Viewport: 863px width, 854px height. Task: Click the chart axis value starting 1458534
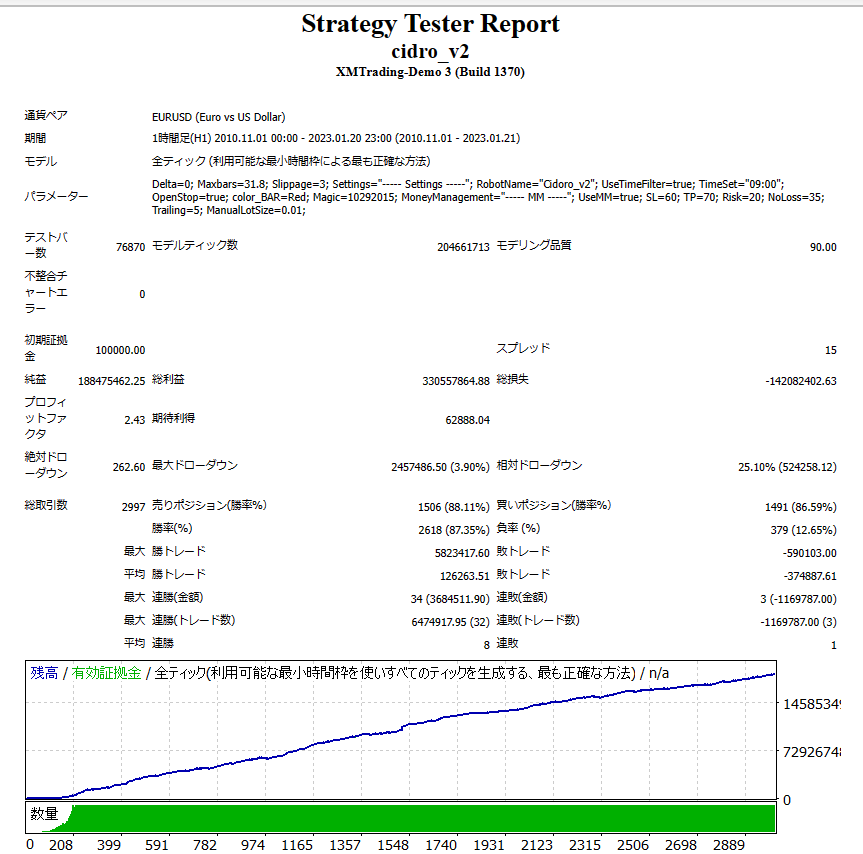tap(811, 704)
